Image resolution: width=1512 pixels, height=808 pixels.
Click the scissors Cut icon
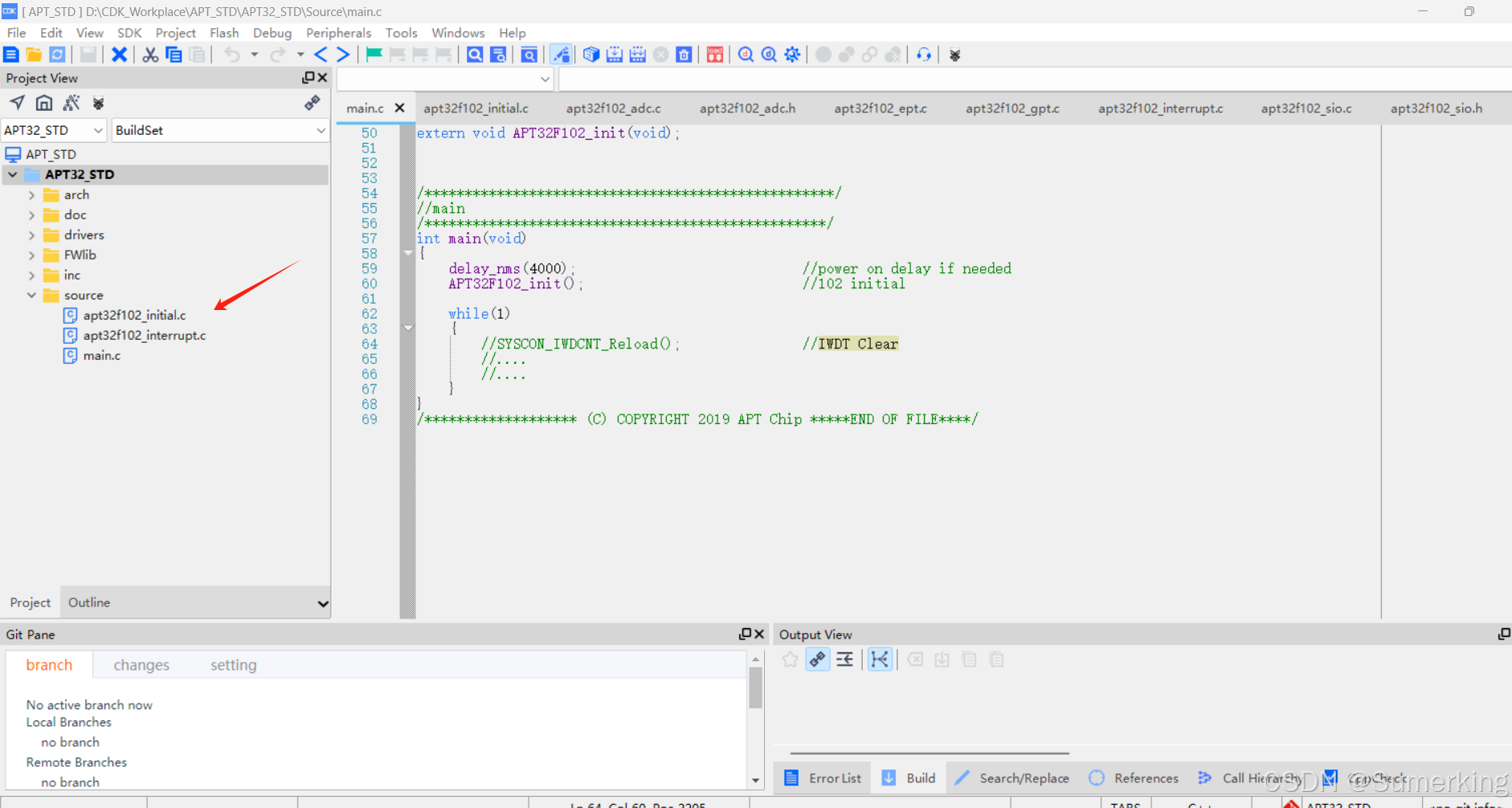[x=150, y=55]
